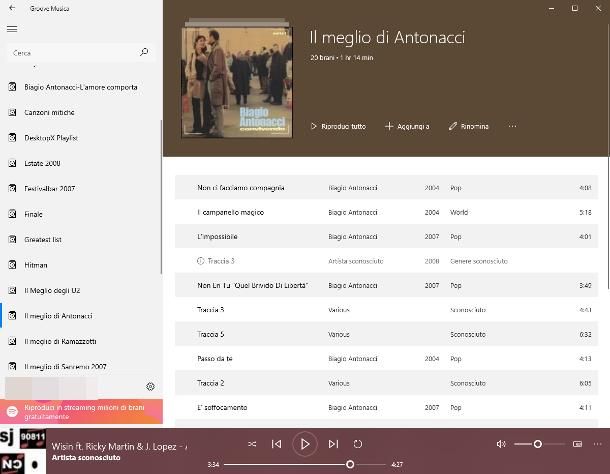The width and height of the screenshot is (610, 474).
Task: Click the now playing album art thumbnail
Action: pos(23,451)
